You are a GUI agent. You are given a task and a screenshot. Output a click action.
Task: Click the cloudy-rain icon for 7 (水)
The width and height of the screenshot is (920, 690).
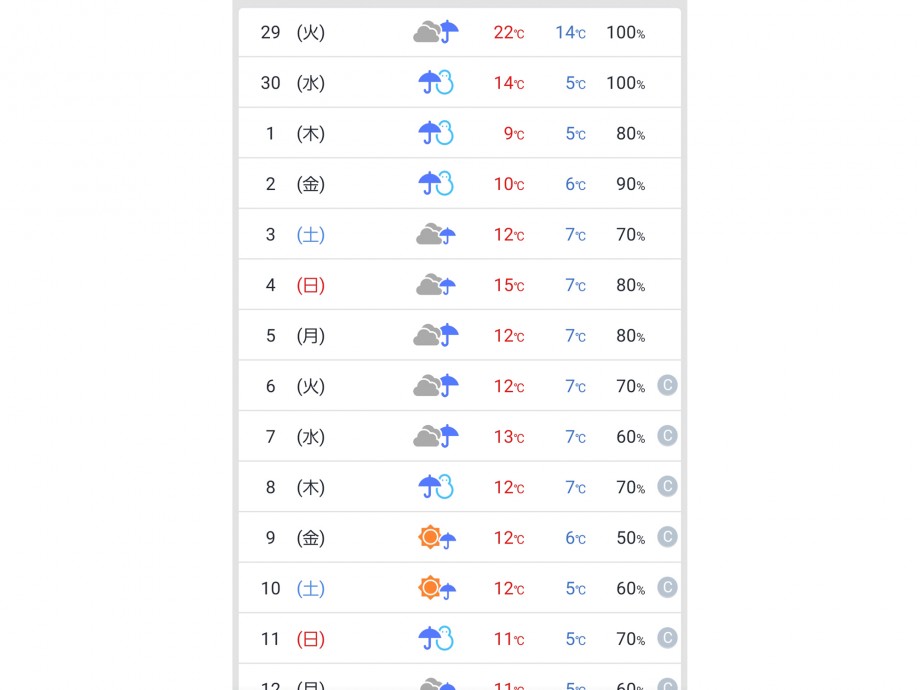[x=436, y=436]
